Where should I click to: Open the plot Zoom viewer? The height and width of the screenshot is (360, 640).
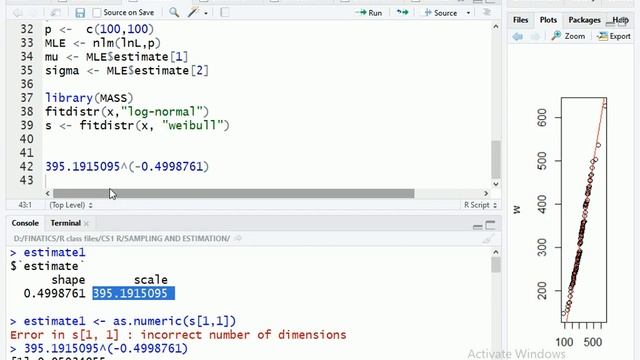coord(568,36)
